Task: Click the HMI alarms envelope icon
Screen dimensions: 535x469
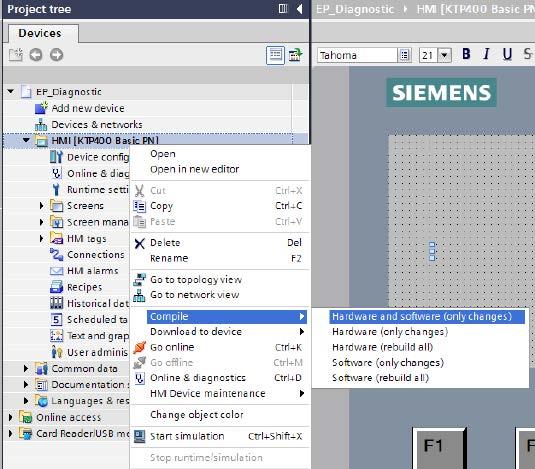Action: click(56, 271)
